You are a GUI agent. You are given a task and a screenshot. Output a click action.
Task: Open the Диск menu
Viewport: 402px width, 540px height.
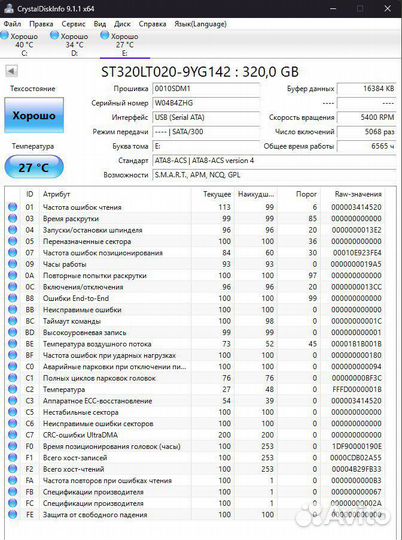coord(122,24)
